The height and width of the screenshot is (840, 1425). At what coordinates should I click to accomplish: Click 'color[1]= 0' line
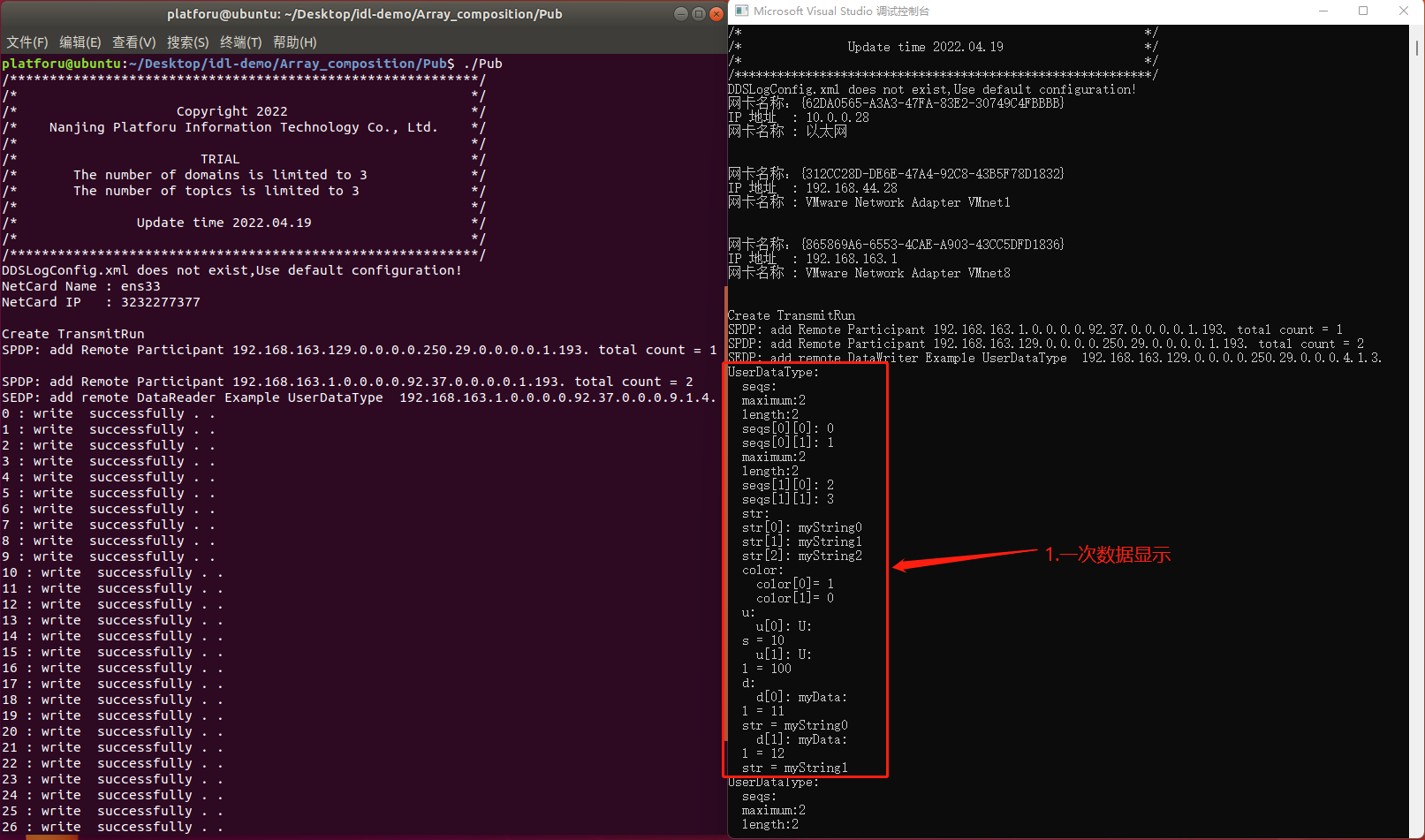795,598
